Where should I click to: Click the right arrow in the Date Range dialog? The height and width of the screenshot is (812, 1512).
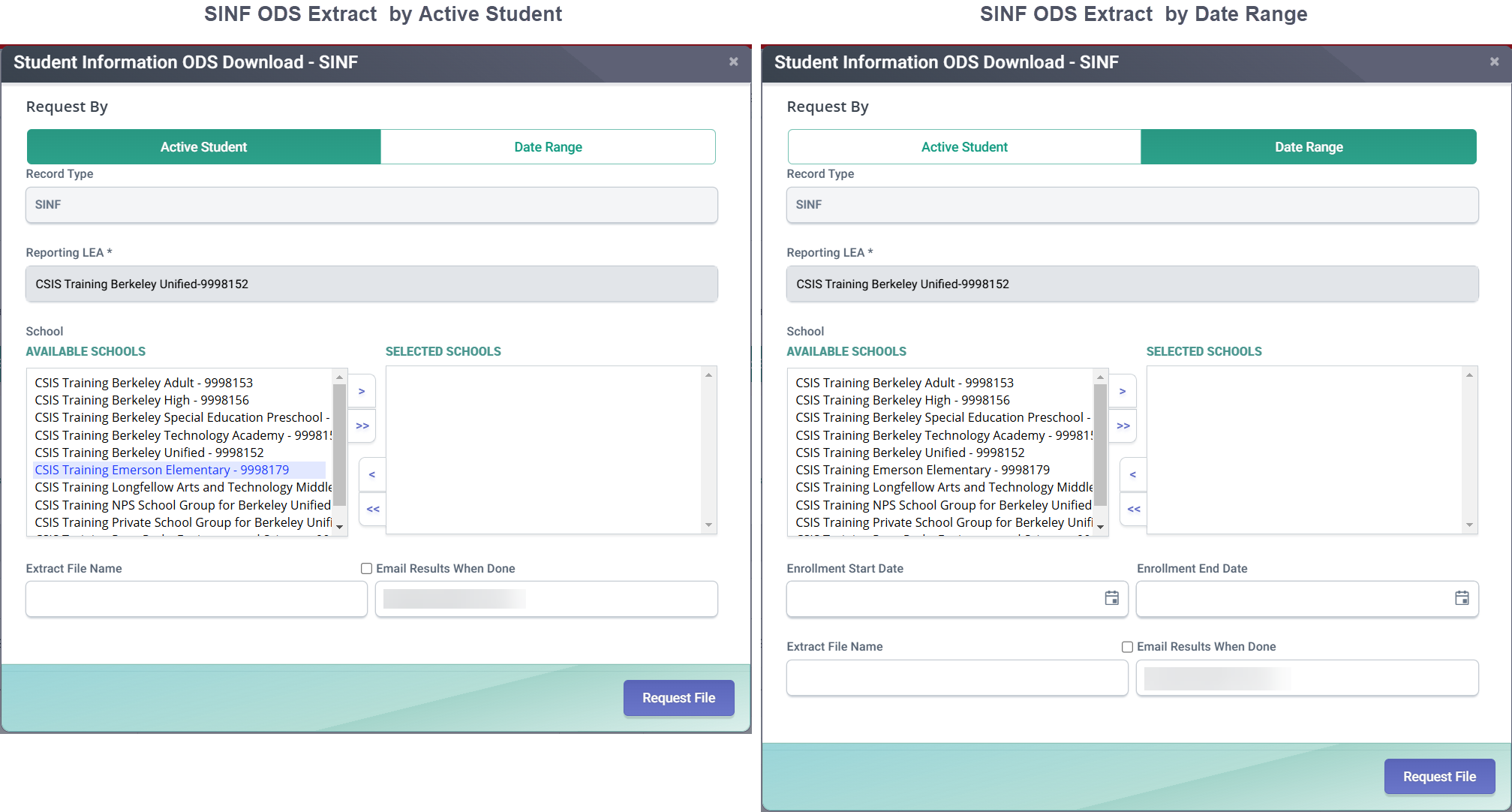pyautogui.click(x=1123, y=391)
